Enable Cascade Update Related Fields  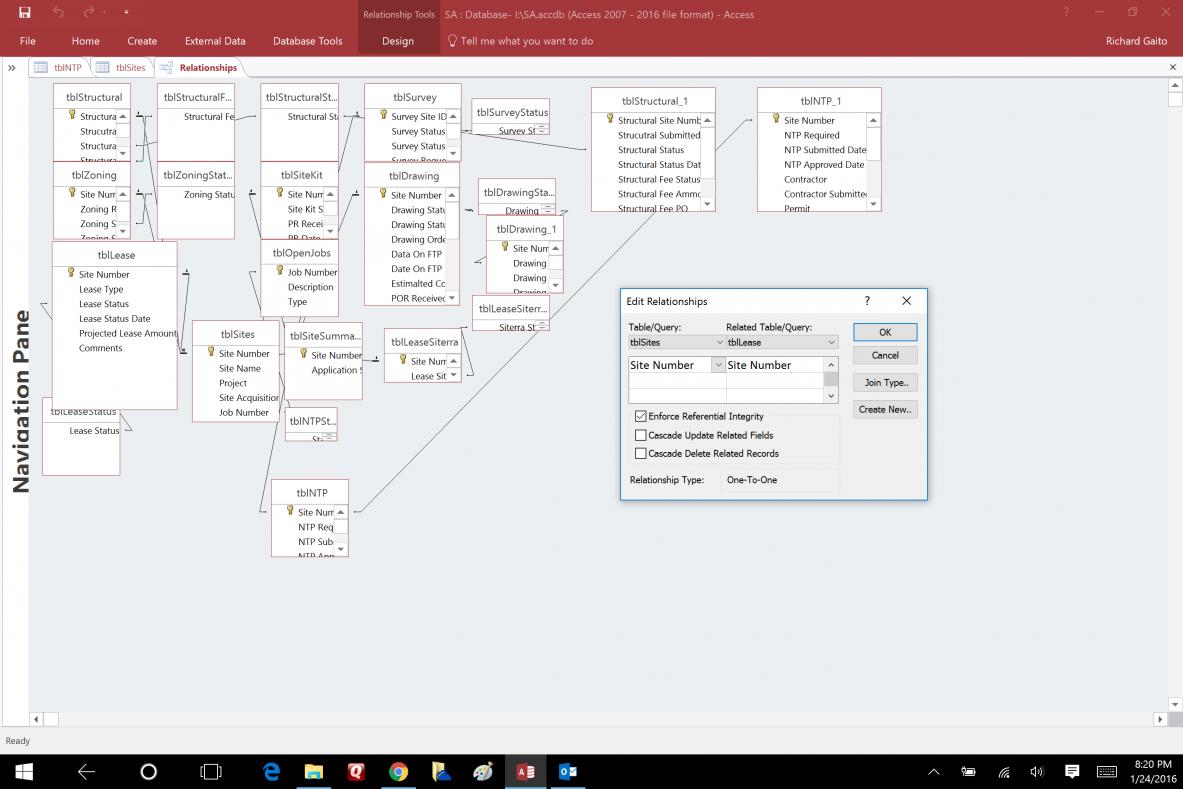click(x=641, y=435)
